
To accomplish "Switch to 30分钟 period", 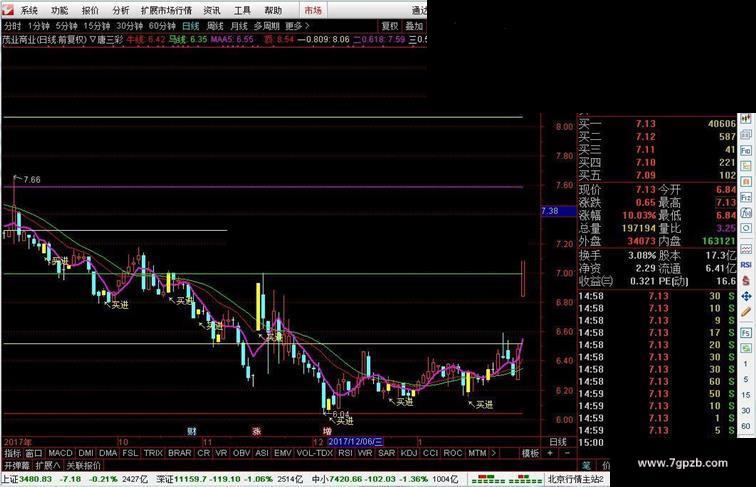I will (130, 26).
